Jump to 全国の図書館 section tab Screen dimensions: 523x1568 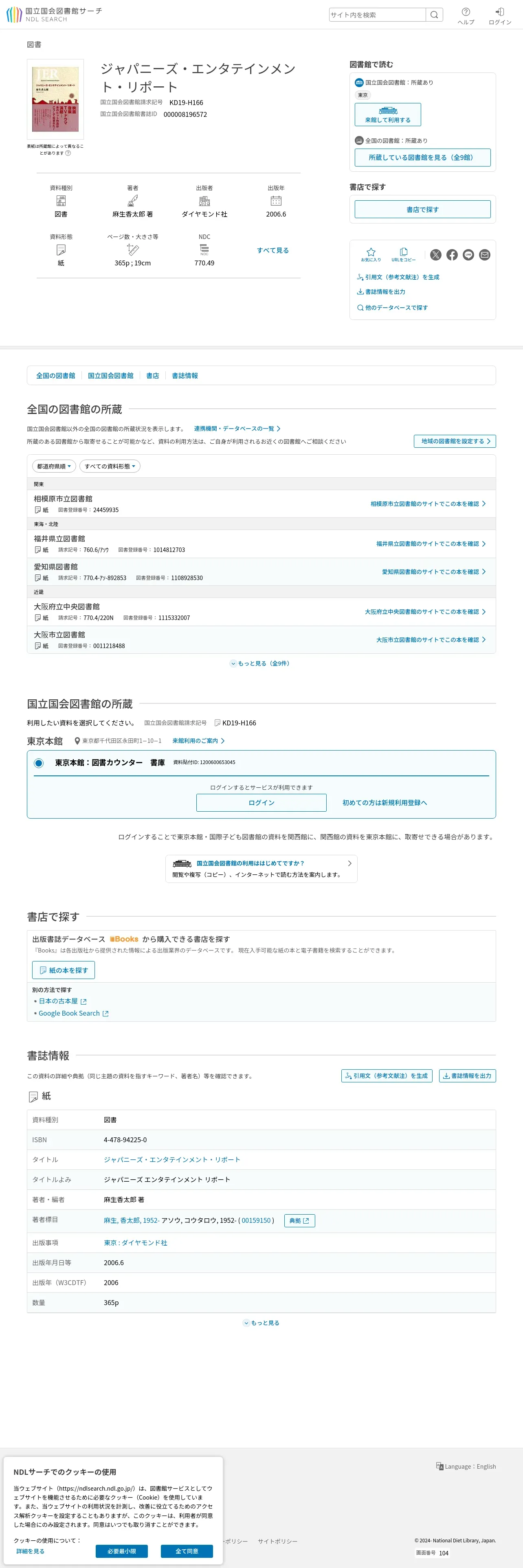coord(55,376)
